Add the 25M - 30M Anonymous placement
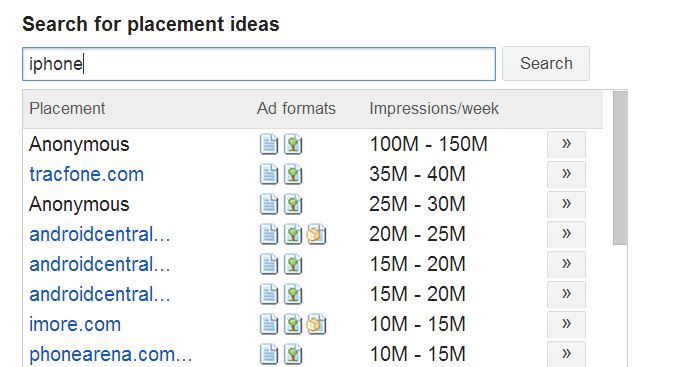 [x=566, y=204]
